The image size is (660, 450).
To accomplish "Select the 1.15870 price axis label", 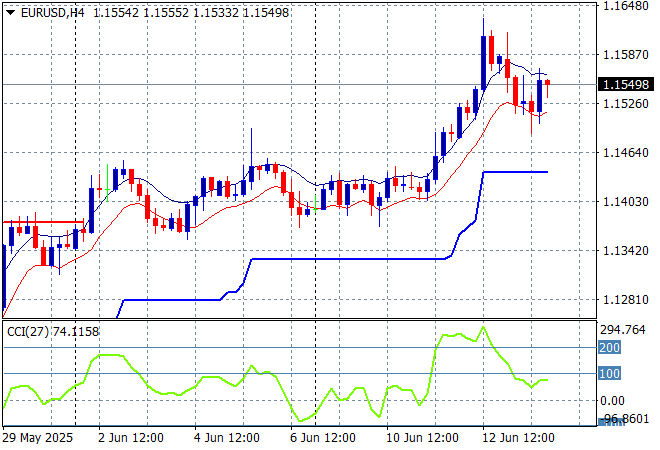I will pyautogui.click(x=626, y=55).
